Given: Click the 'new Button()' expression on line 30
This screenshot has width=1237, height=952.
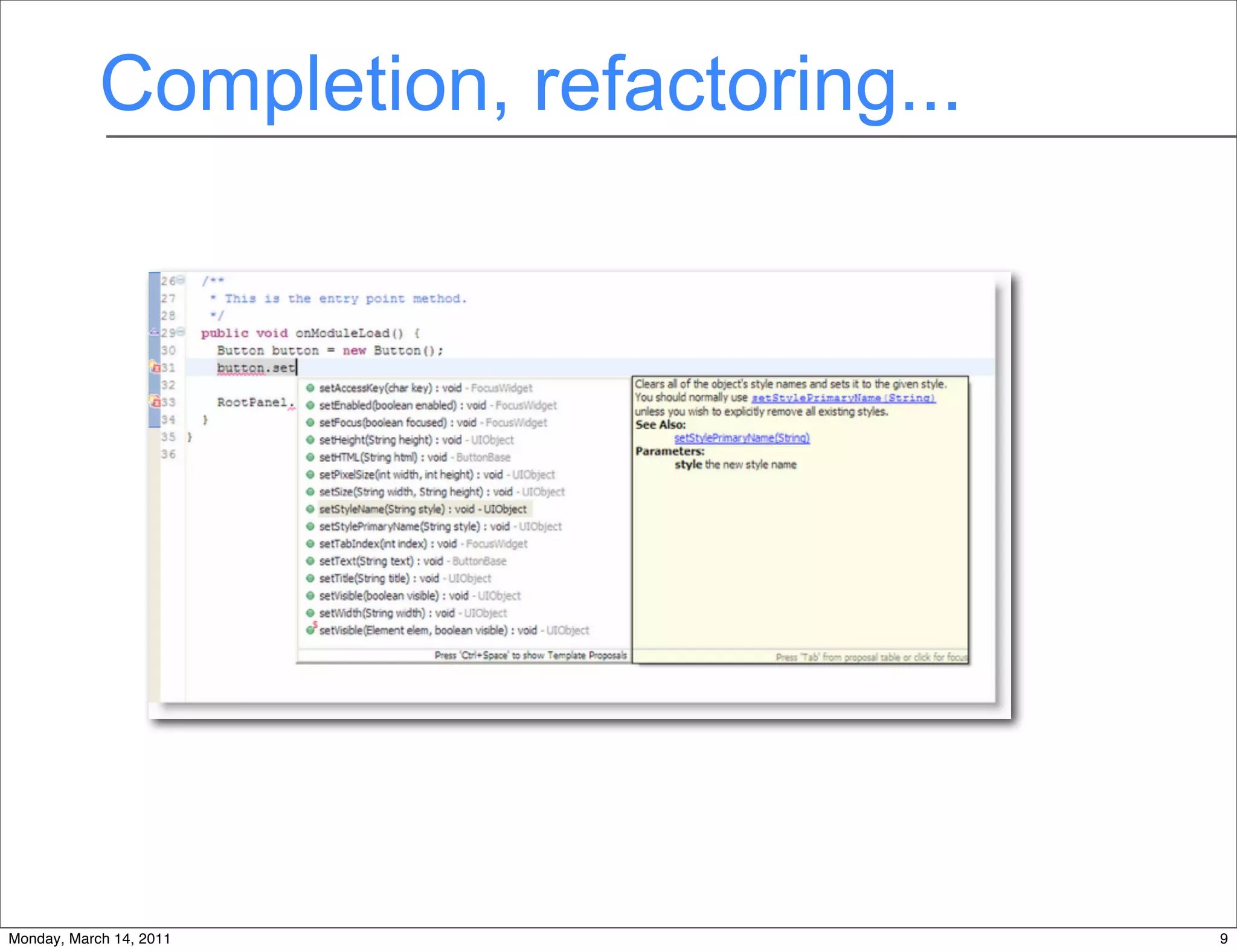Looking at the screenshot, I should coord(393,350).
